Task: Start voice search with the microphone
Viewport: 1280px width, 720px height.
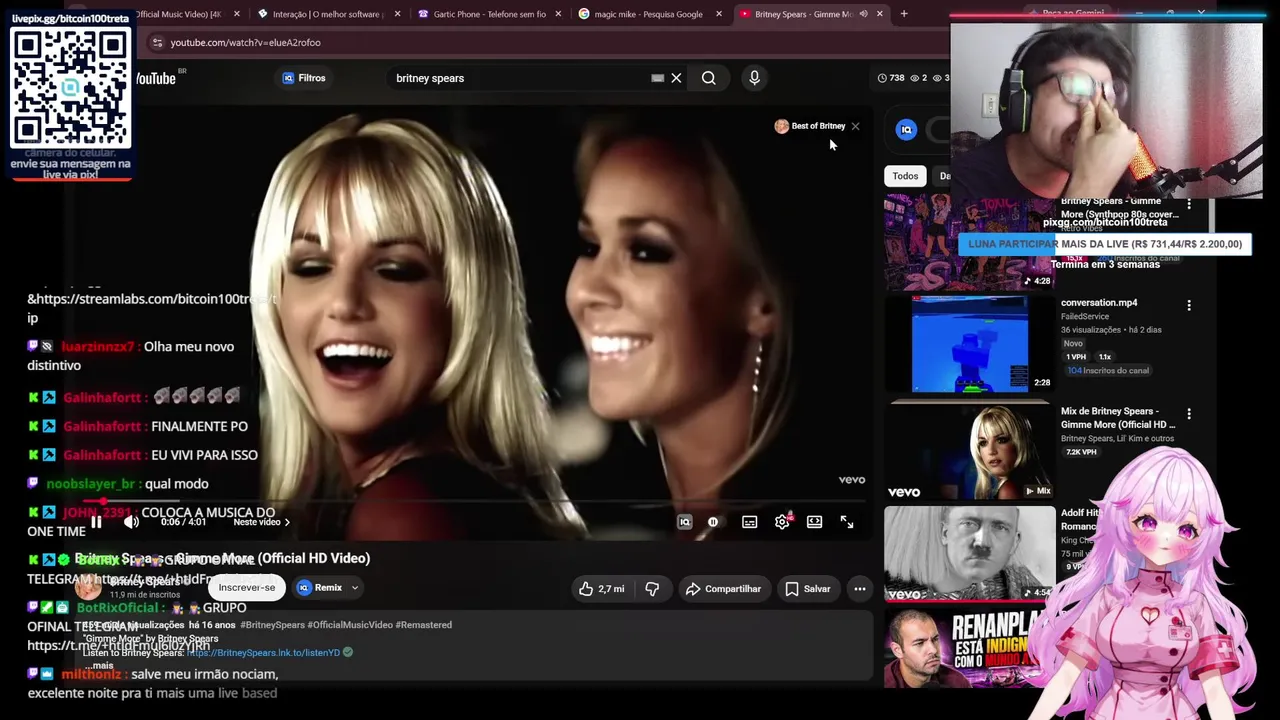Action: [755, 78]
